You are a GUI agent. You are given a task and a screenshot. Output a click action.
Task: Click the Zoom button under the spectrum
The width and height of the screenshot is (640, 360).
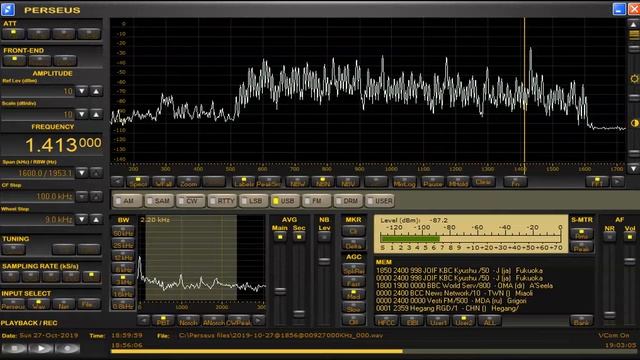tap(189, 182)
